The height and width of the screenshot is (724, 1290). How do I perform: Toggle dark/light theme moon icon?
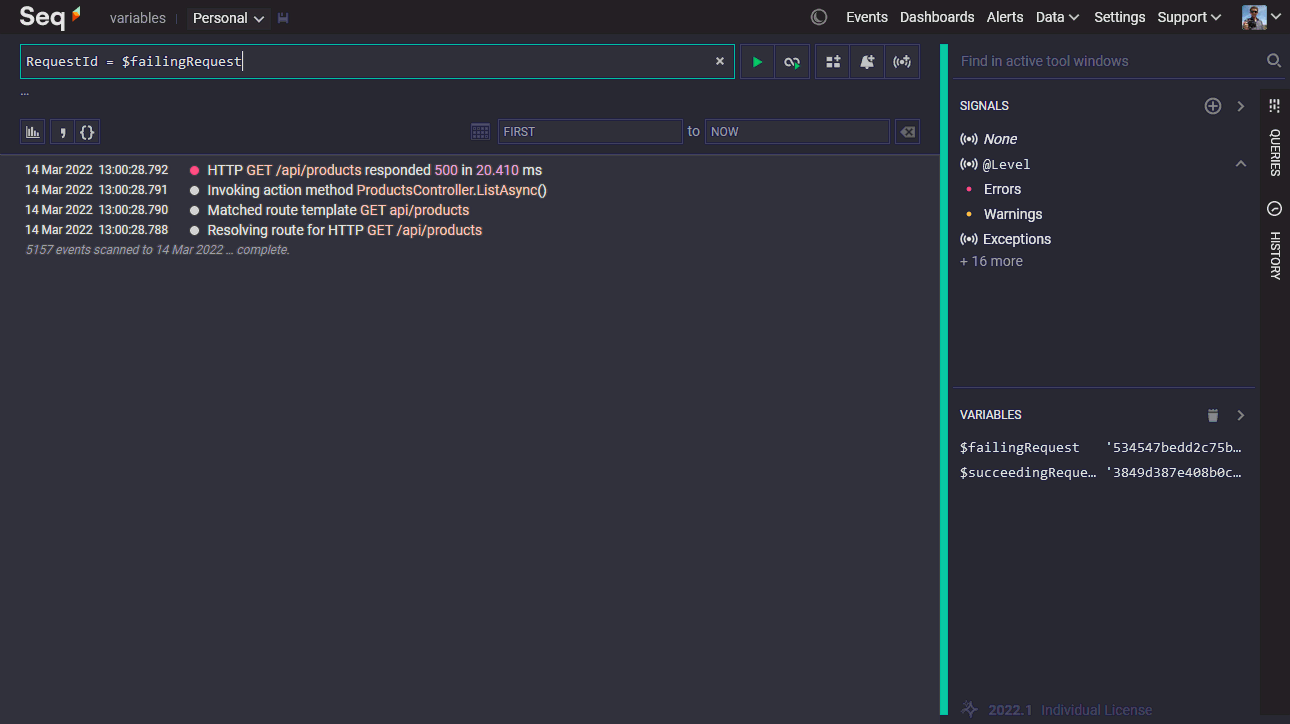point(819,17)
